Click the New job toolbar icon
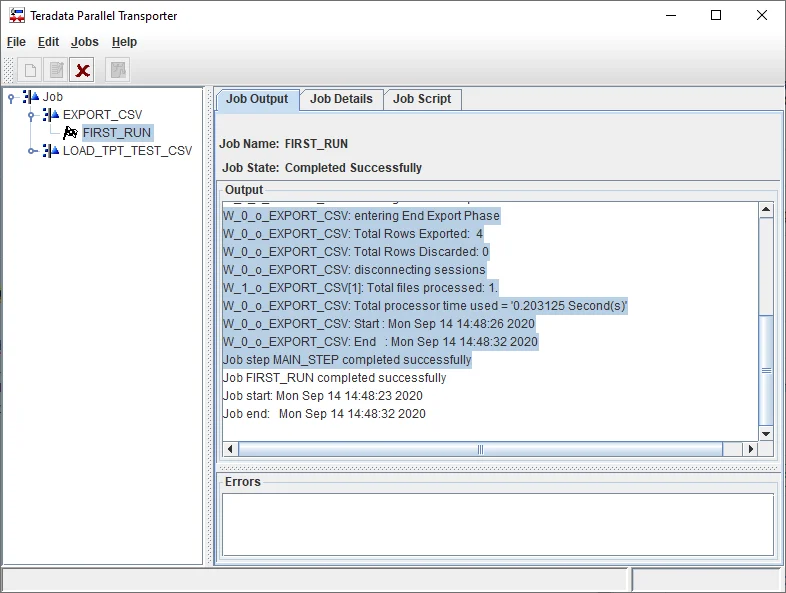Image resolution: width=786 pixels, height=593 pixels. 31,70
